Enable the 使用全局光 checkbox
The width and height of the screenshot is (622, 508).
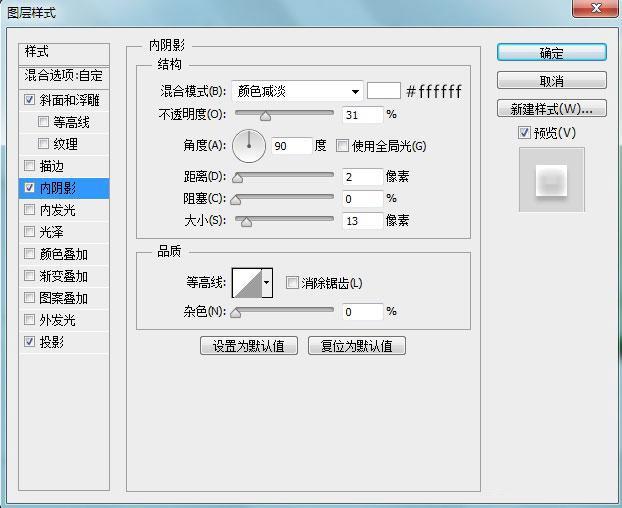coord(342,146)
